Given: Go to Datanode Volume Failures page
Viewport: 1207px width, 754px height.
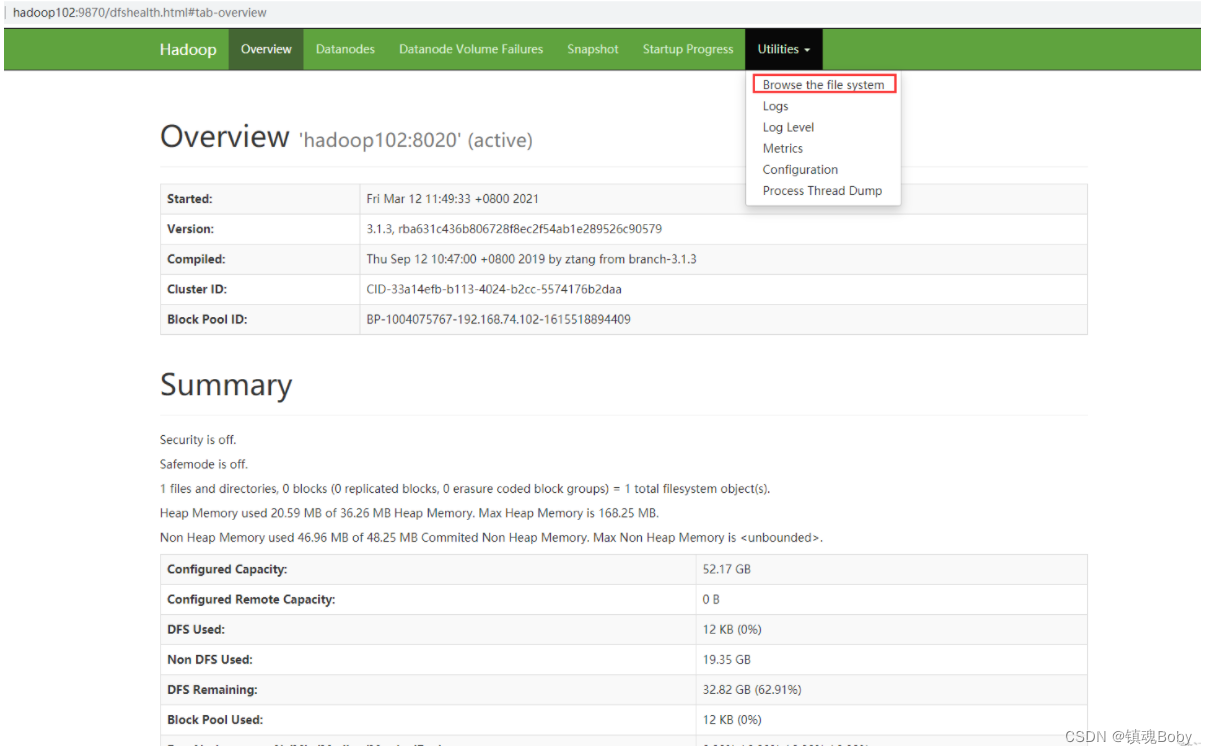Looking at the screenshot, I should click(x=470, y=48).
